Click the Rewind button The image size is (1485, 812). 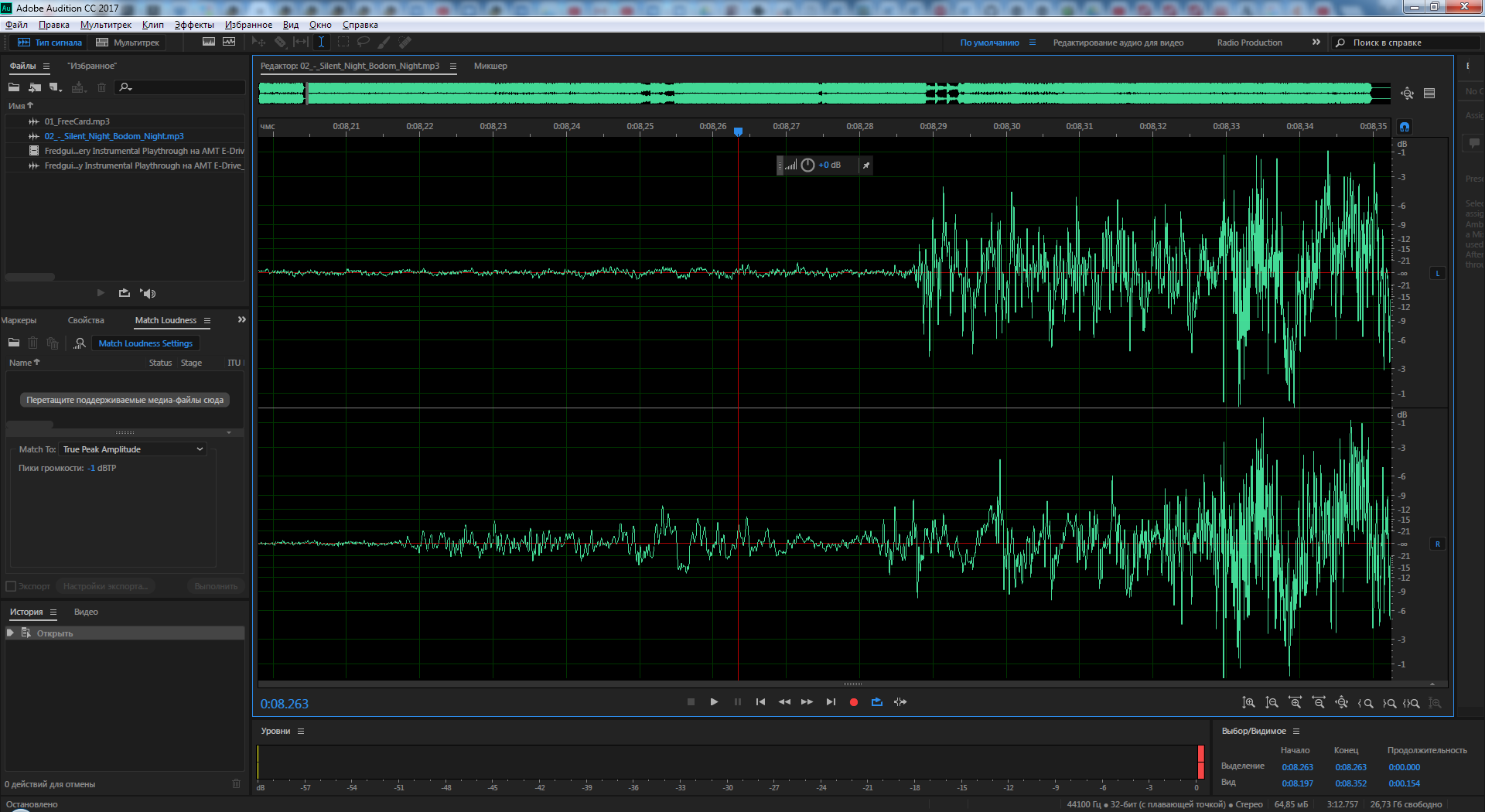[x=784, y=702]
